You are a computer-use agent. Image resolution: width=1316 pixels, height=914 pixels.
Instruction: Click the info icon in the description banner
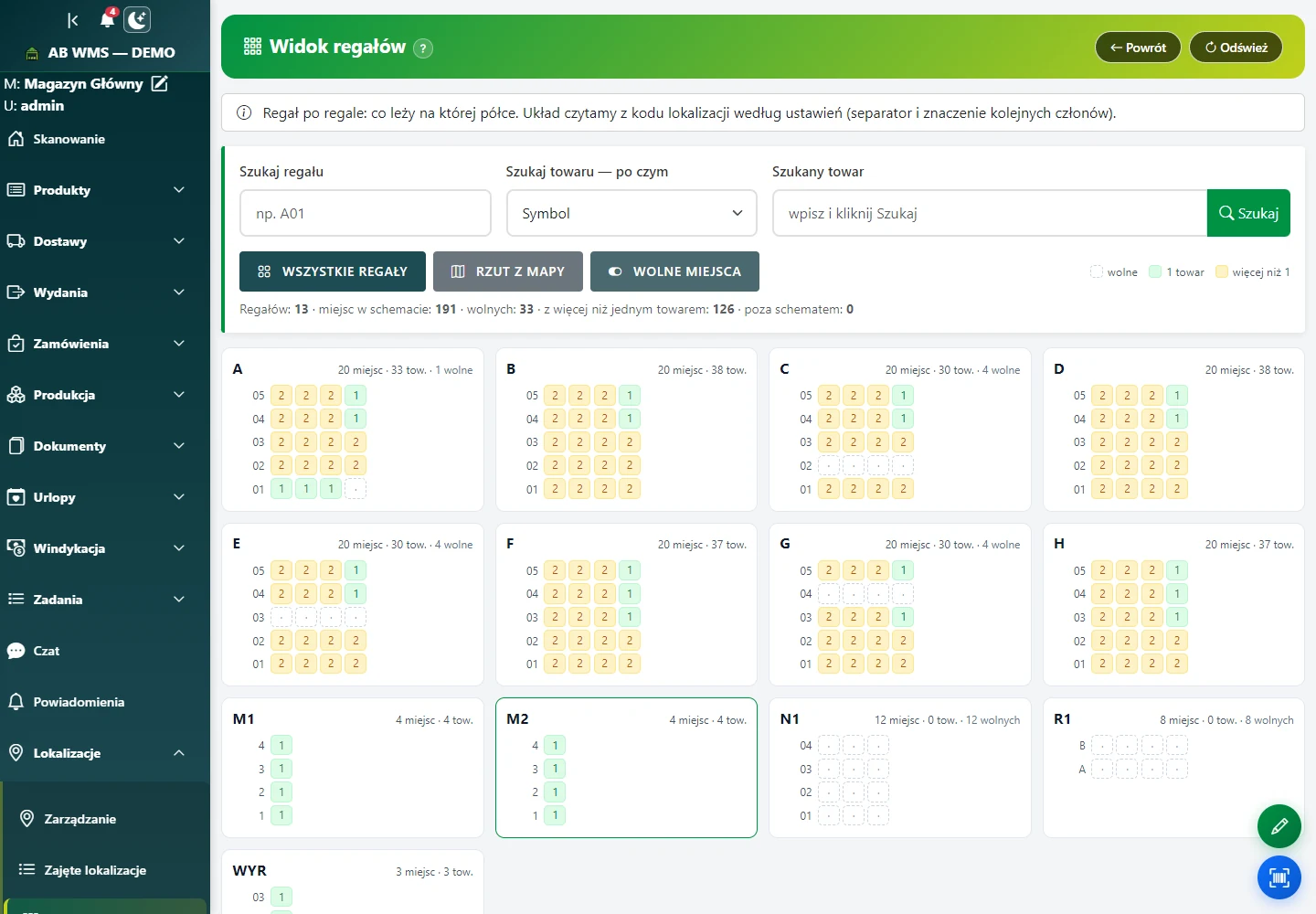[x=244, y=113]
